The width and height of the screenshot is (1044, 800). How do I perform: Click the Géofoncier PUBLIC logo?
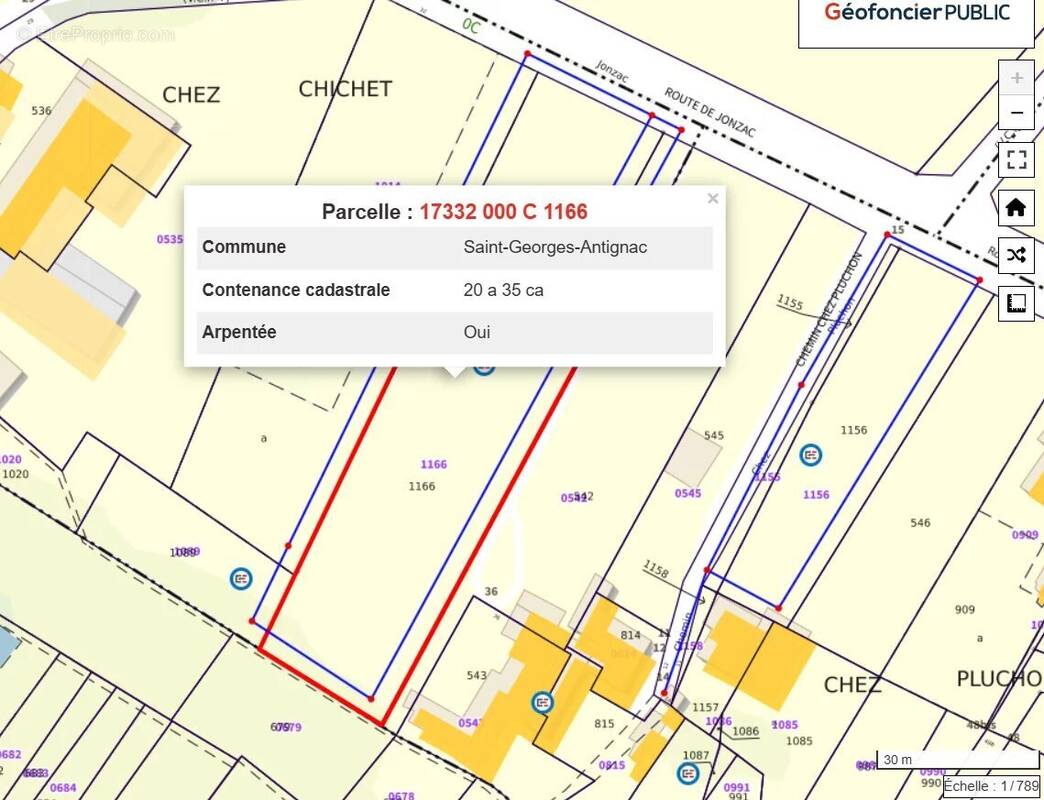[916, 13]
